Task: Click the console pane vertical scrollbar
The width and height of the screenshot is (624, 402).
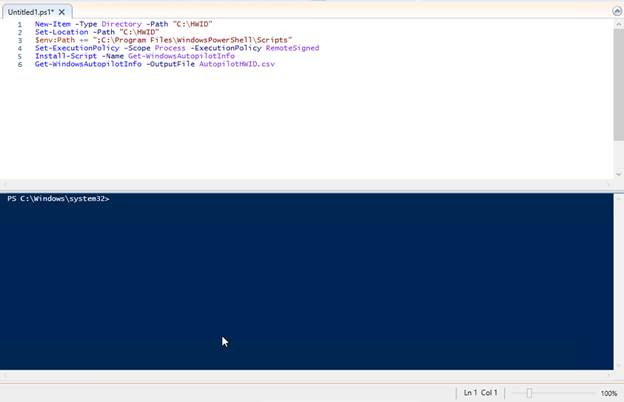Action: (616, 280)
